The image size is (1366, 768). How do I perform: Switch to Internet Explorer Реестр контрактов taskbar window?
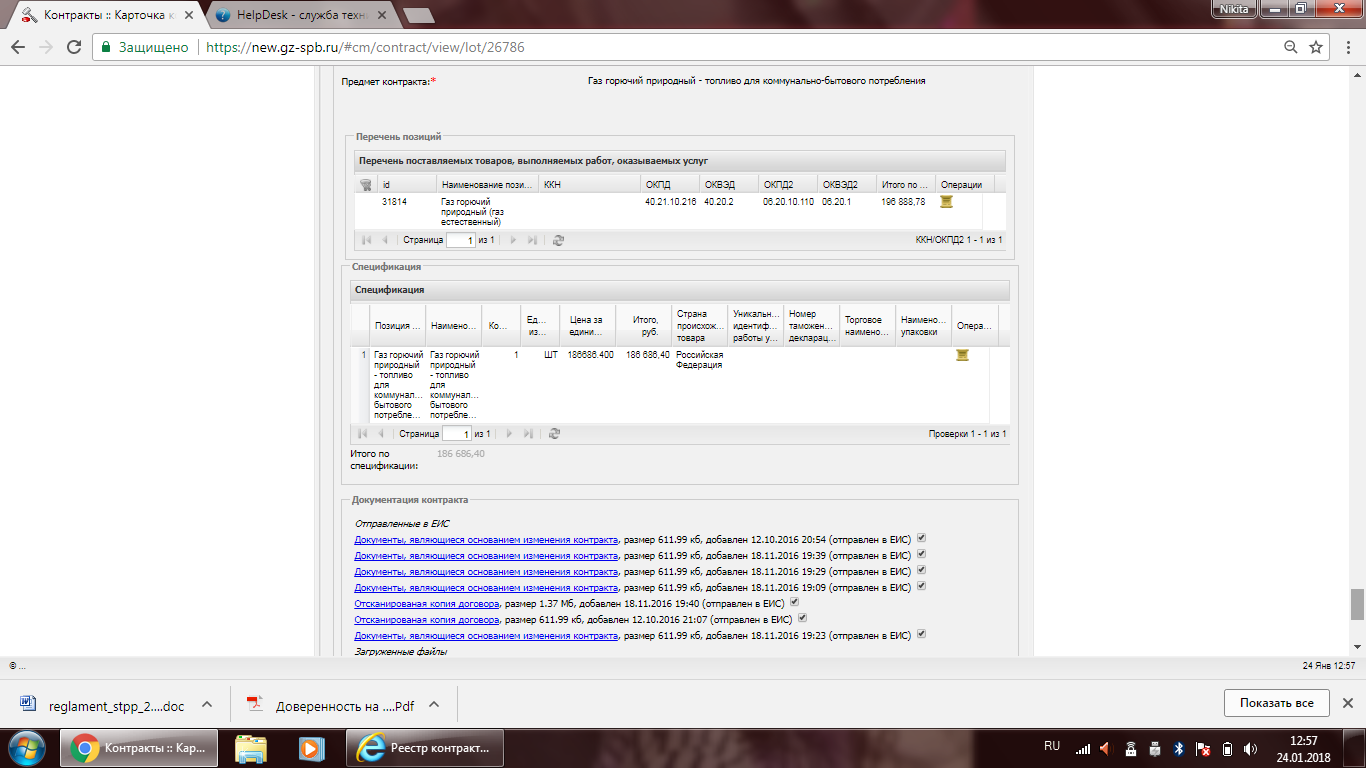point(425,748)
